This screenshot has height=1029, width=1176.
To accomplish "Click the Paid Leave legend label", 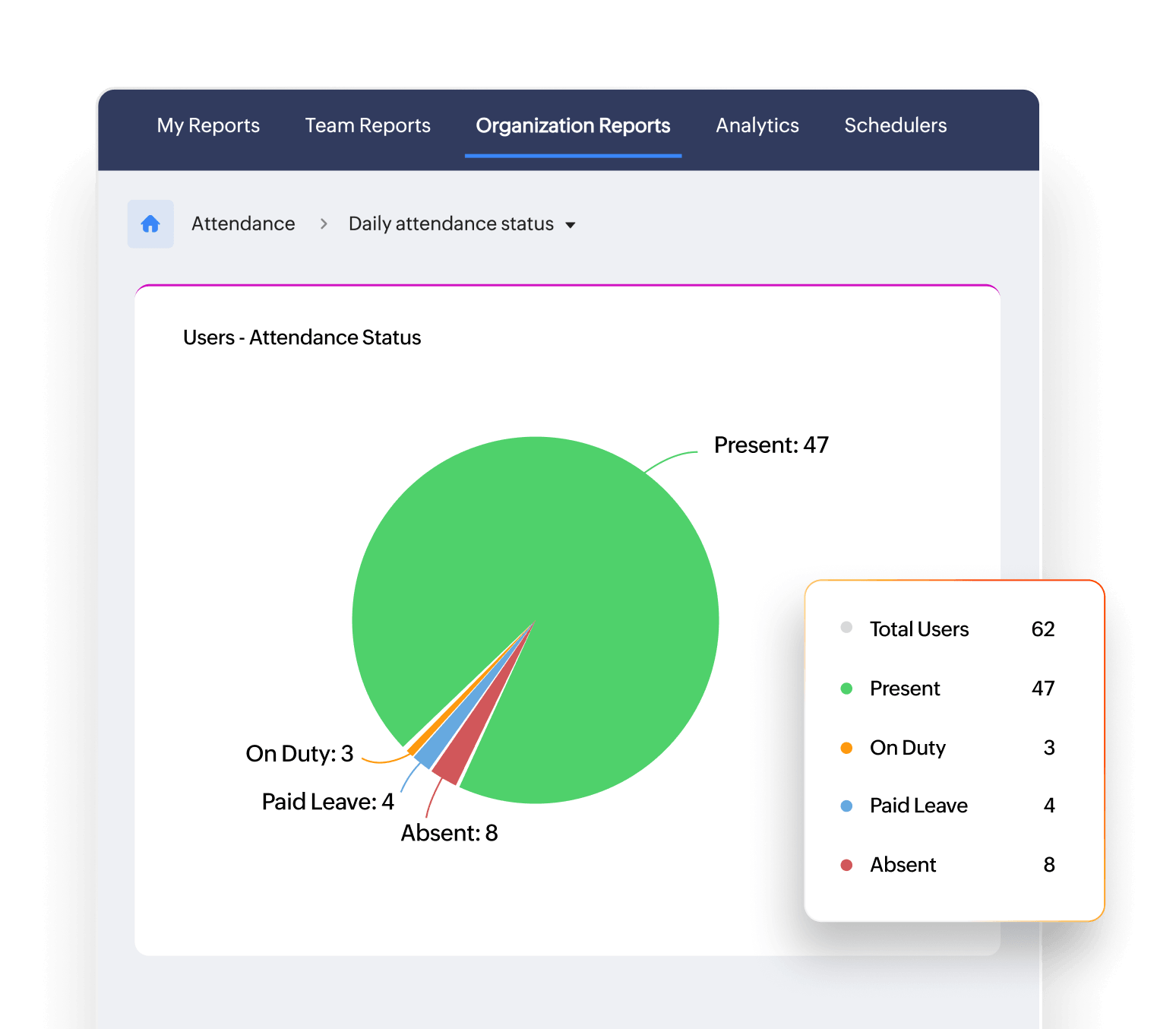I will [x=918, y=806].
